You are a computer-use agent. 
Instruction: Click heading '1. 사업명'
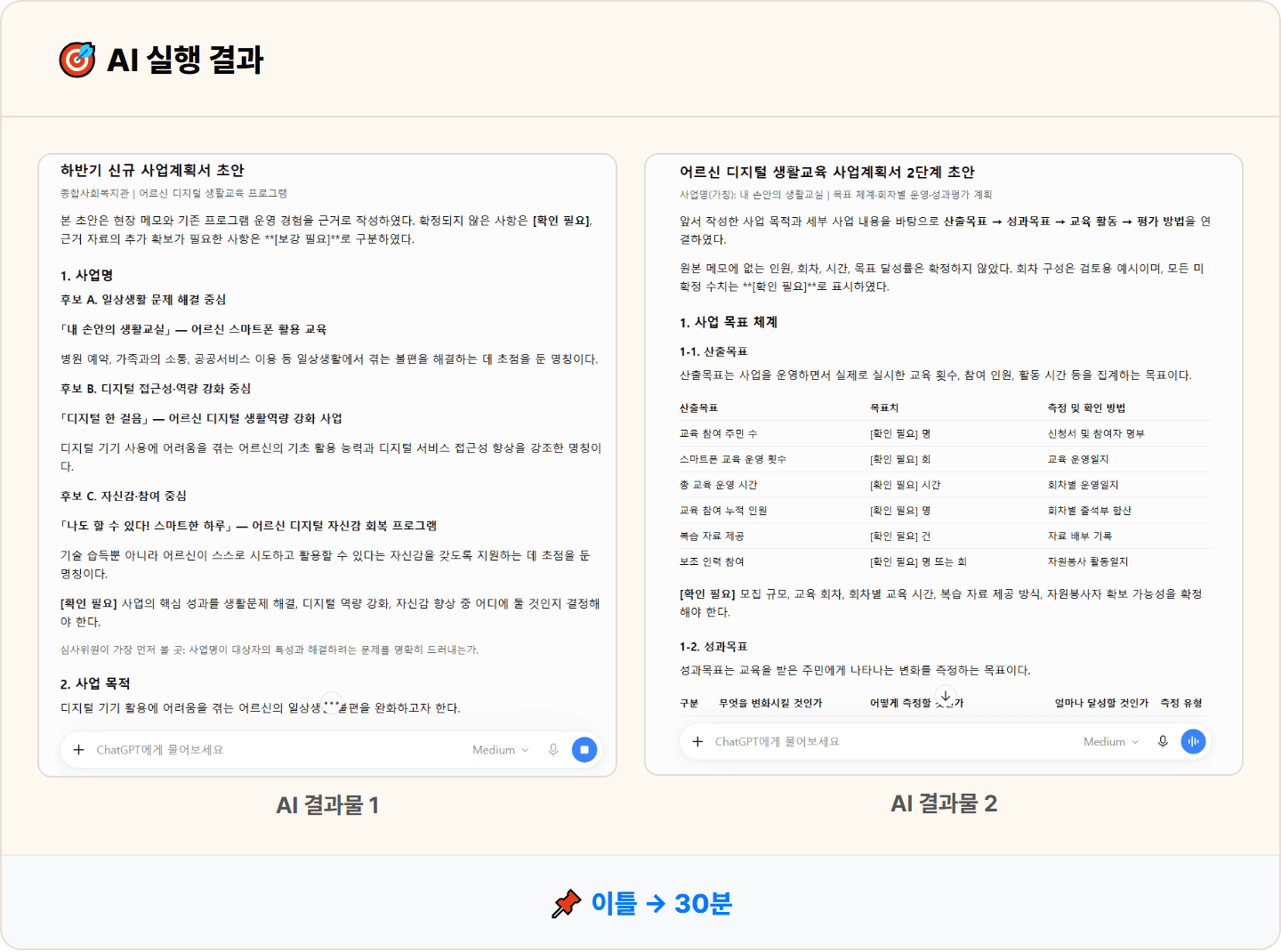coord(86,275)
